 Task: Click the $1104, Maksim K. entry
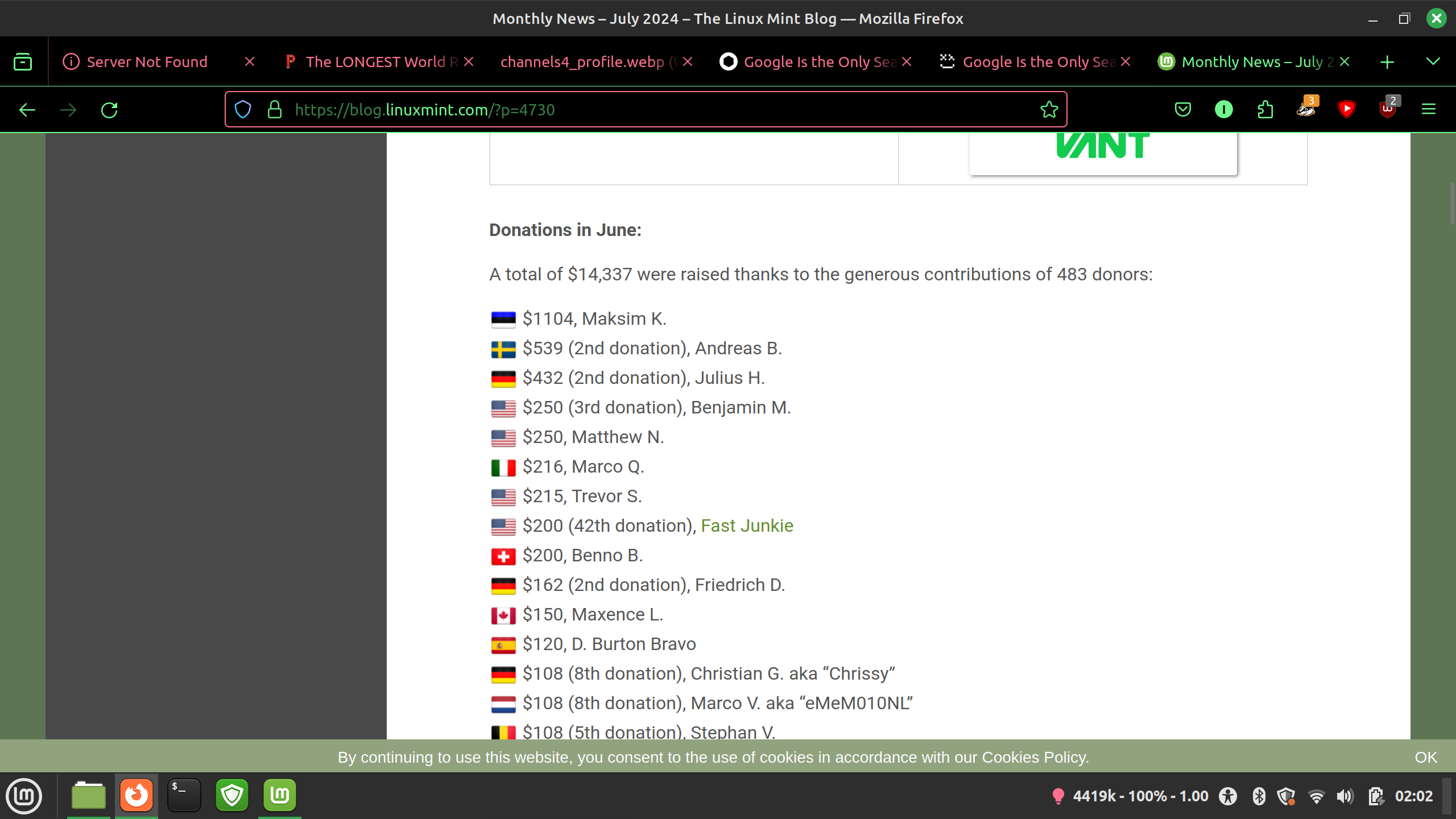594,318
